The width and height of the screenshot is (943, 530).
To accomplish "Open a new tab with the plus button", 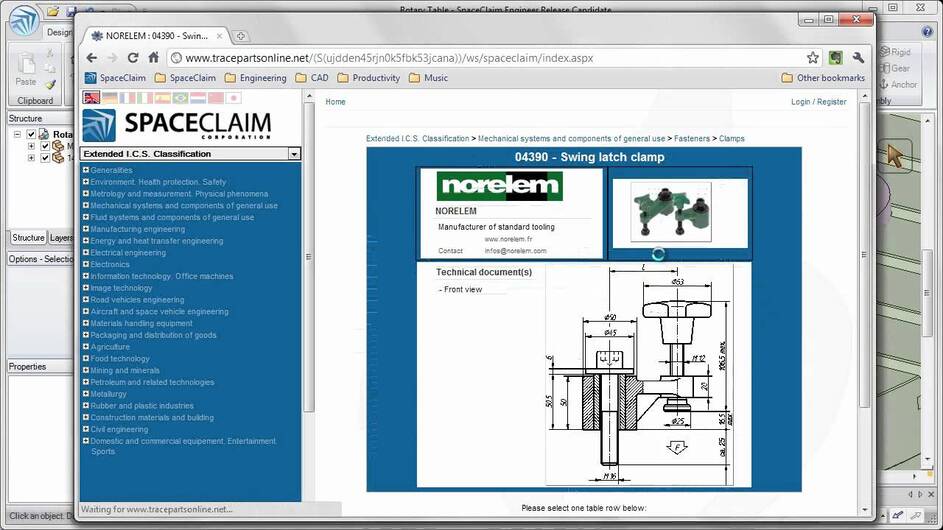I will (241, 36).
